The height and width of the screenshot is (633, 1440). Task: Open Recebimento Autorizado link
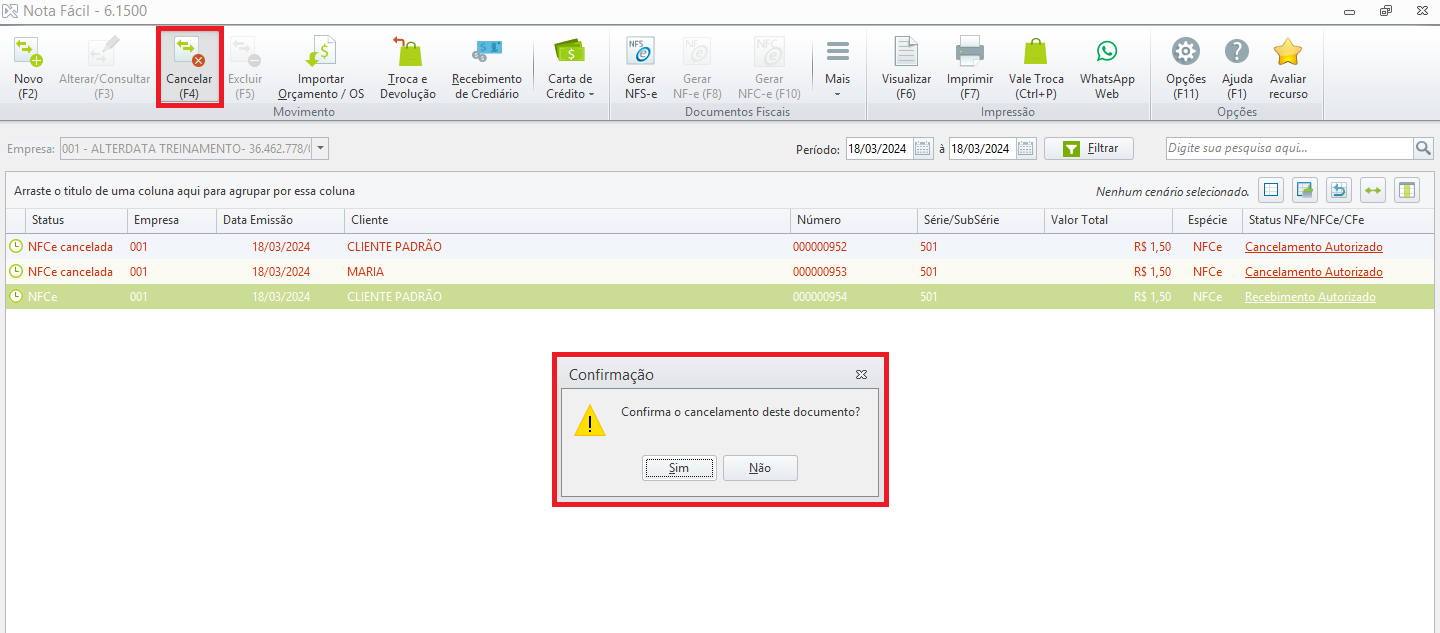point(1310,297)
